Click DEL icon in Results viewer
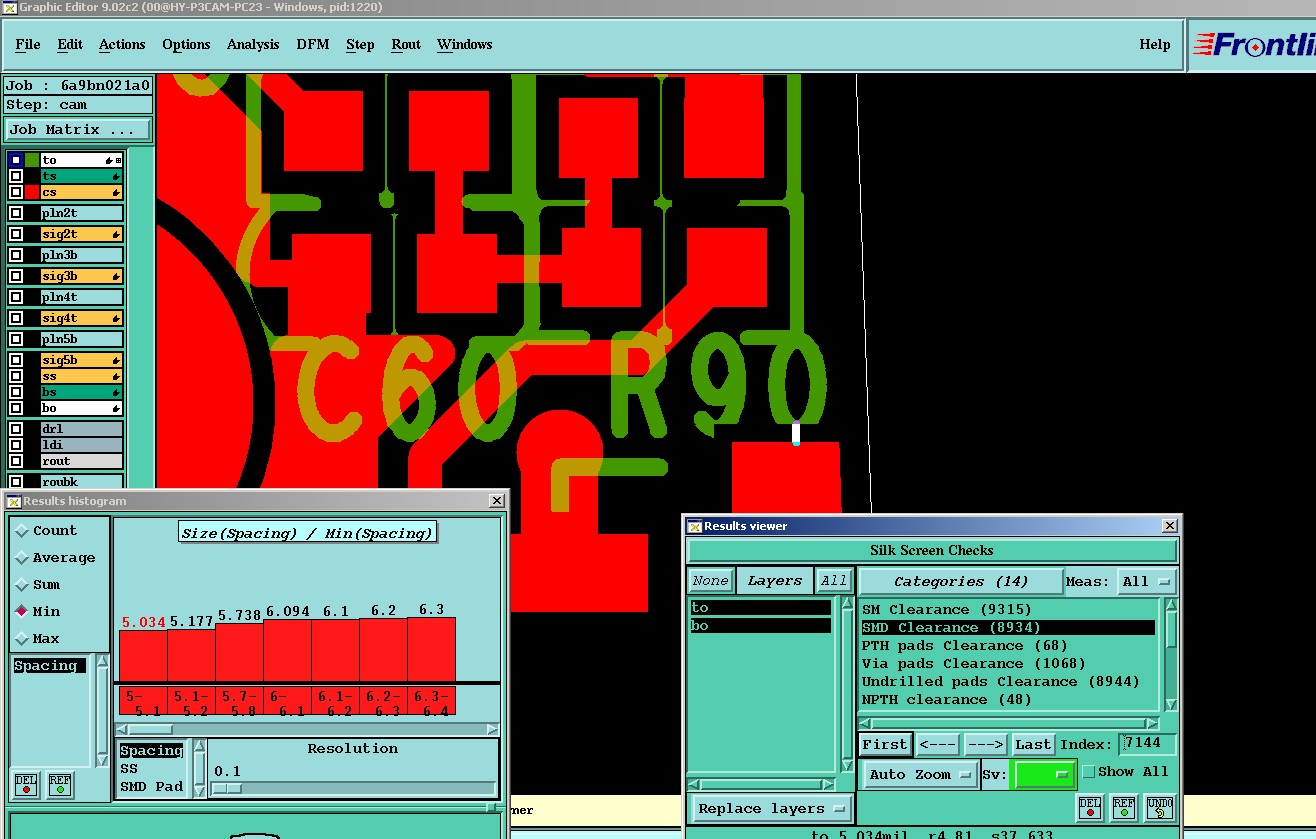Viewport: 1316px width, 839px height. 1090,807
